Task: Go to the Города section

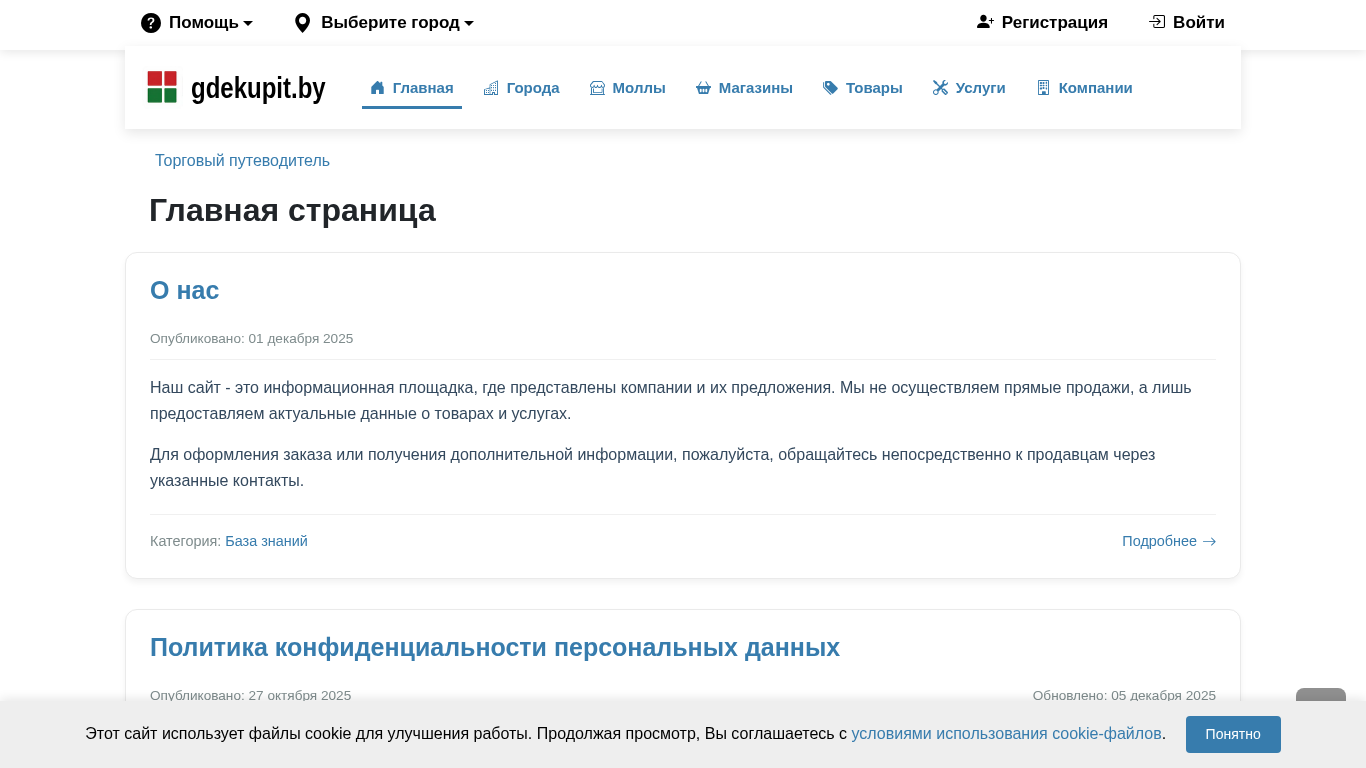Action: (x=521, y=88)
